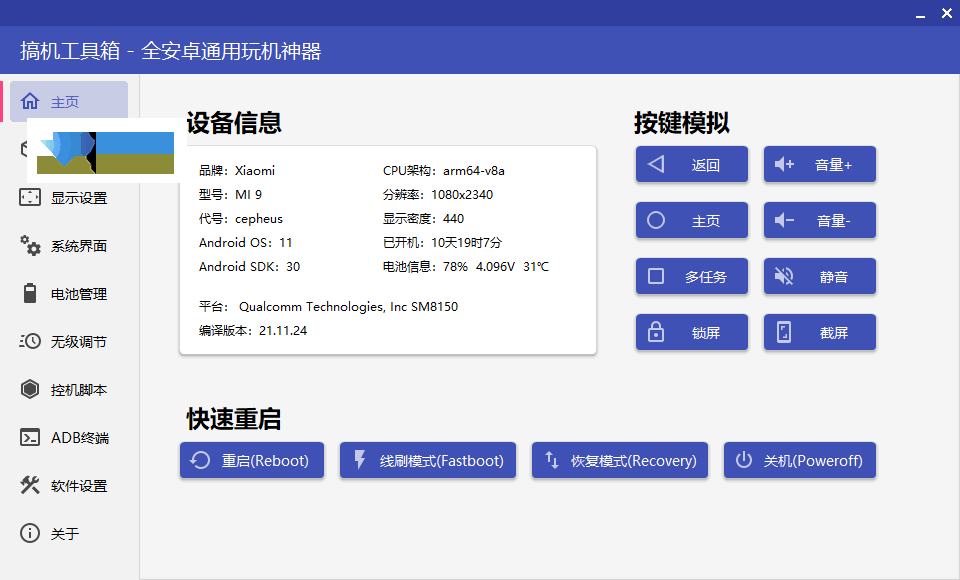Click the gears icon for 系统界面
The height and width of the screenshot is (580, 960).
point(30,245)
